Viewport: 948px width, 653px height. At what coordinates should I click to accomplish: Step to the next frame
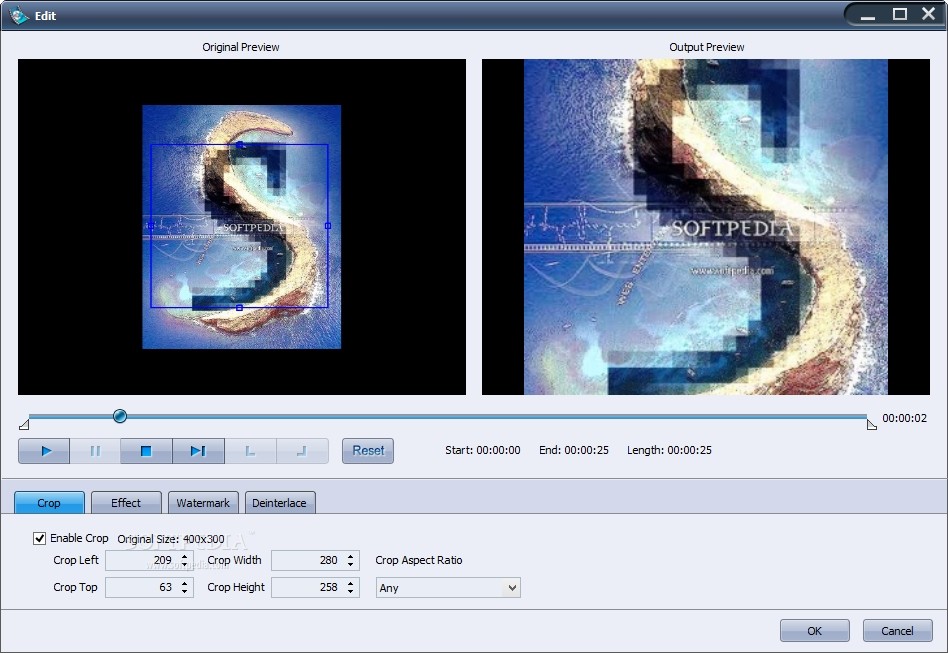[198, 451]
